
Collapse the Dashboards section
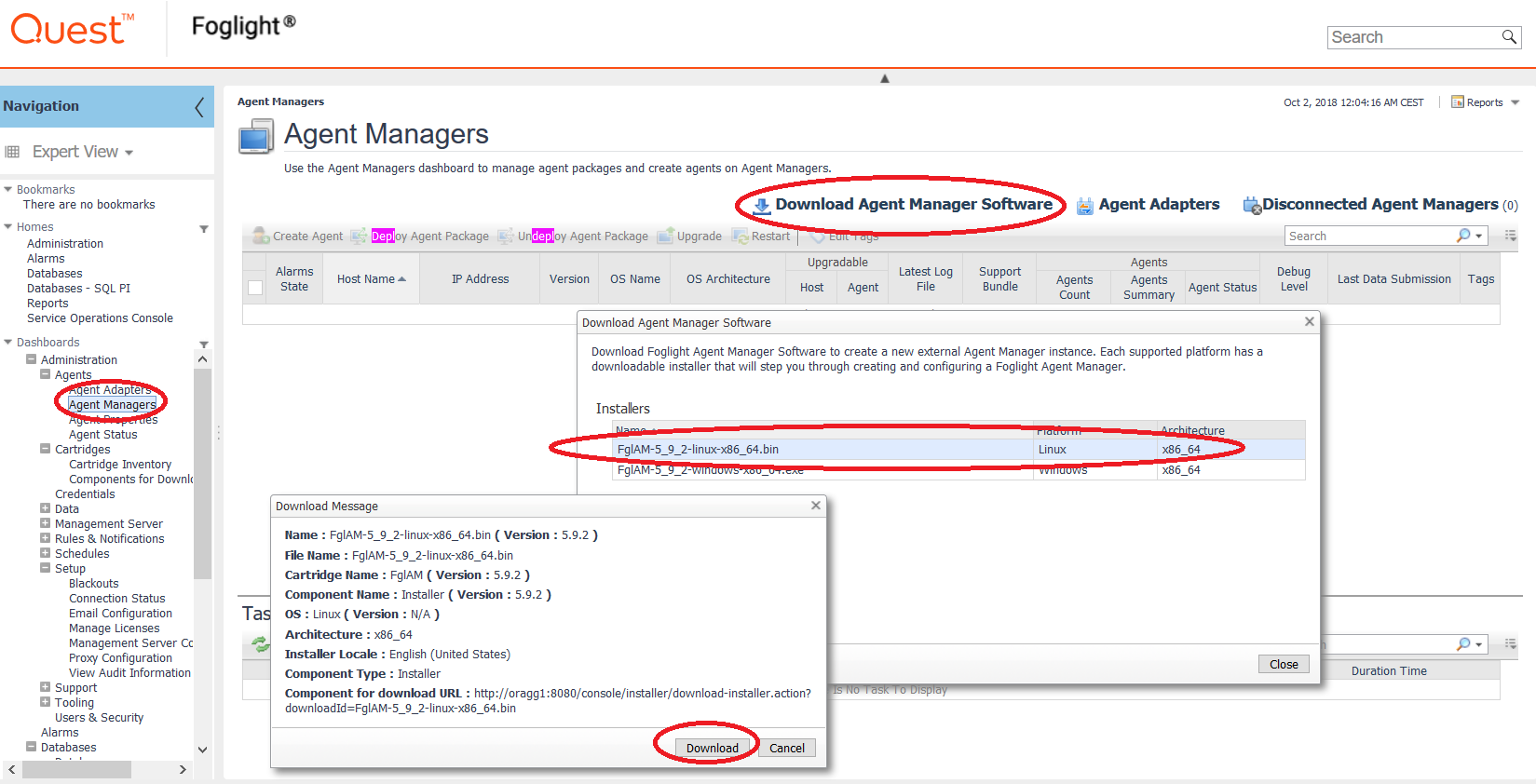point(8,342)
